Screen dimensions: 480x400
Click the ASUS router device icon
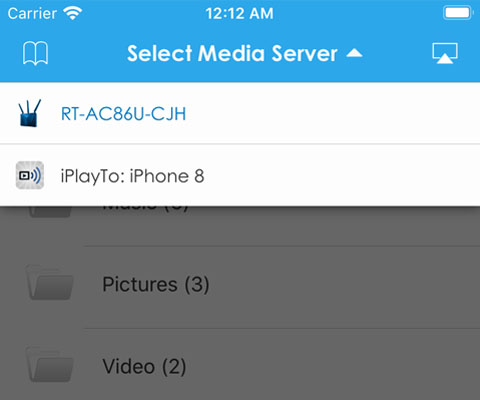(30, 113)
